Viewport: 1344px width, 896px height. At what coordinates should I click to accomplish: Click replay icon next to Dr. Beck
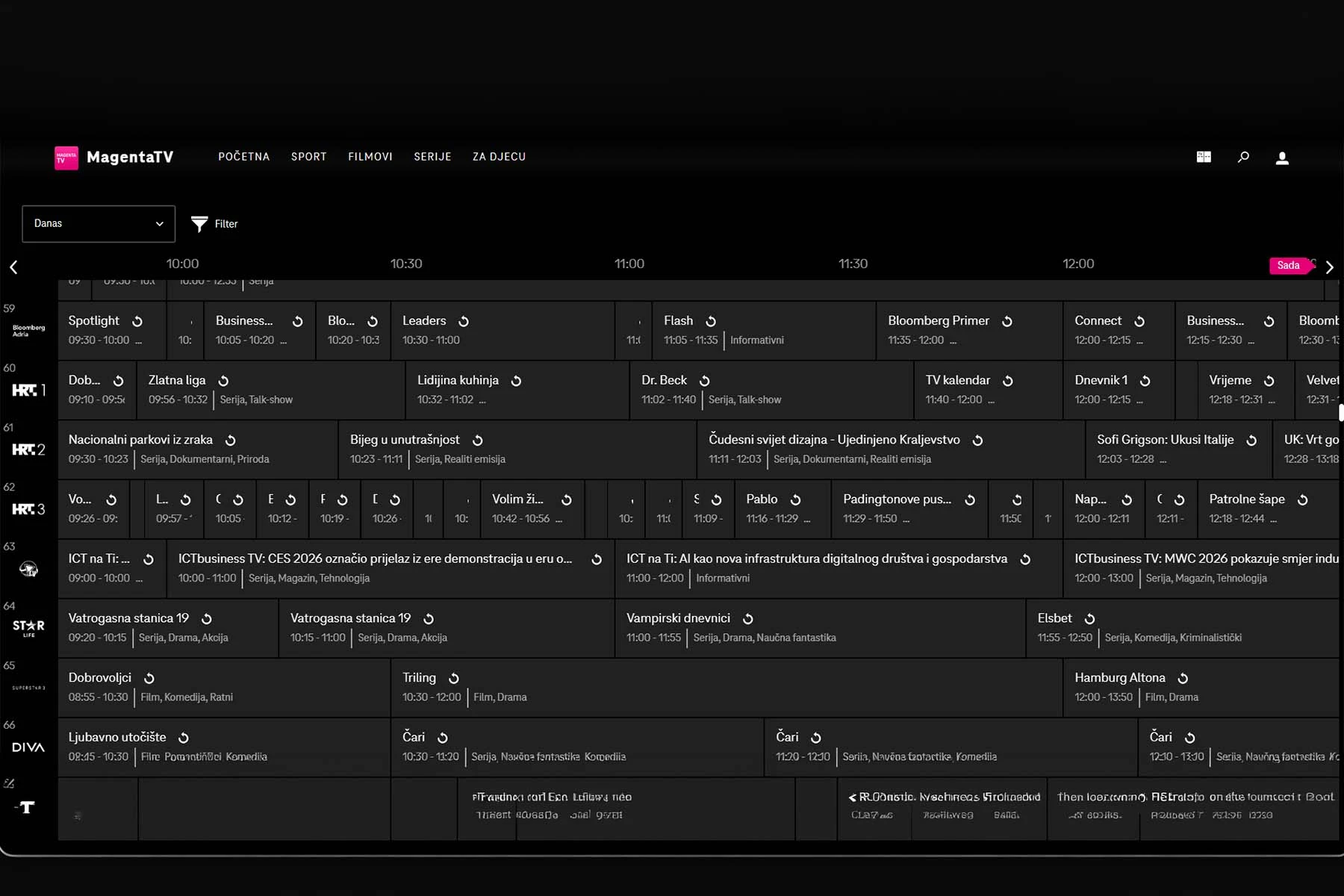pyautogui.click(x=704, y=381)
